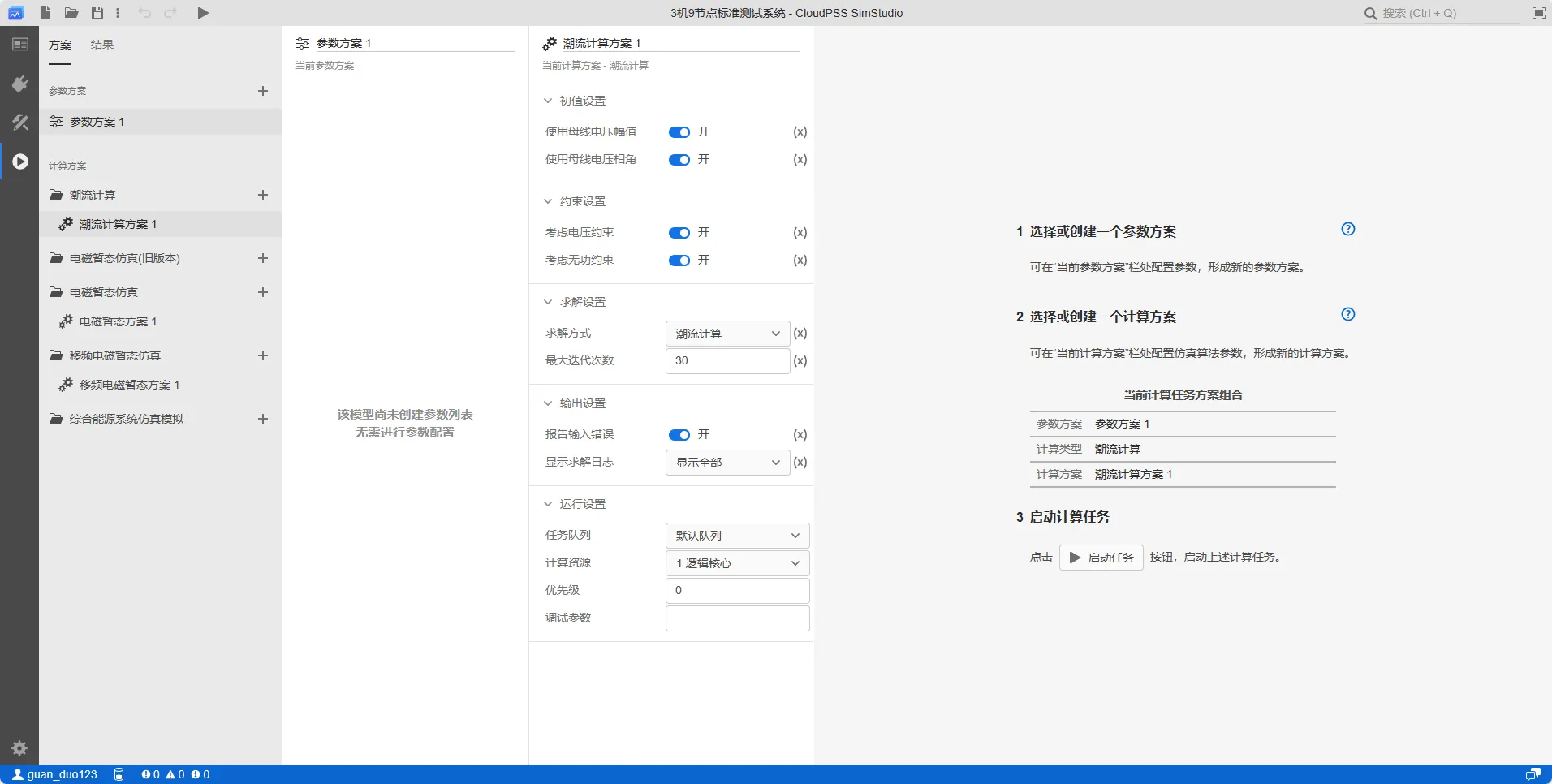Add a new 潮流计算 scheme
The width and height of the screenshot is (1552, 784).
pos(263,195)
